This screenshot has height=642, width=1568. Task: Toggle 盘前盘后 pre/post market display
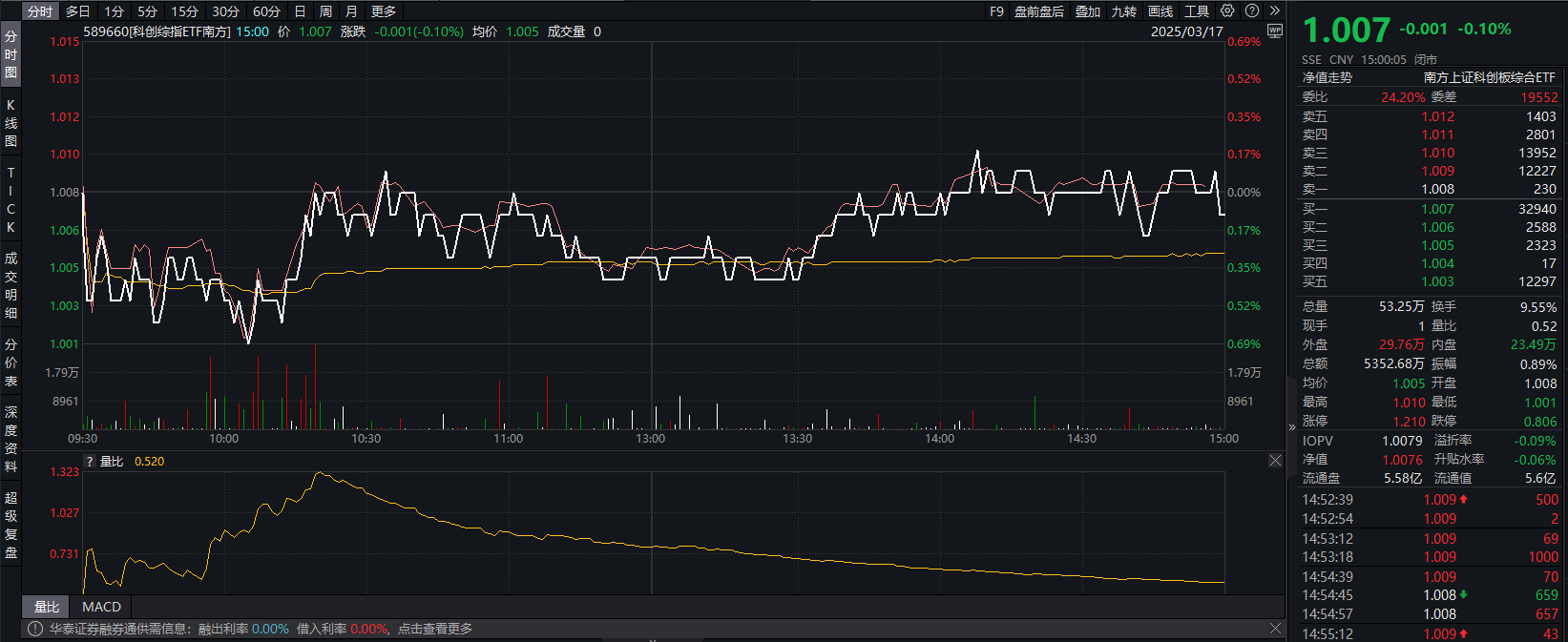[1039, 11]
